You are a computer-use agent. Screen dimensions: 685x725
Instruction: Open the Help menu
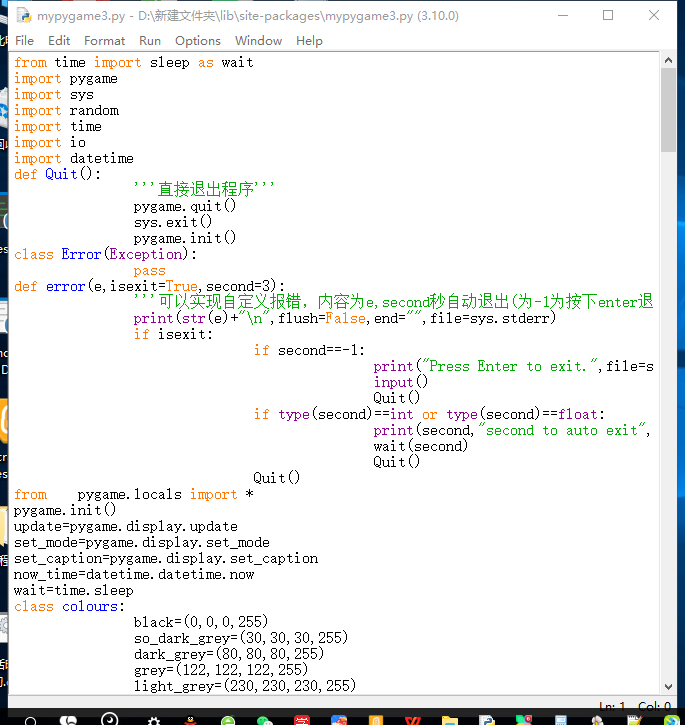309,41
